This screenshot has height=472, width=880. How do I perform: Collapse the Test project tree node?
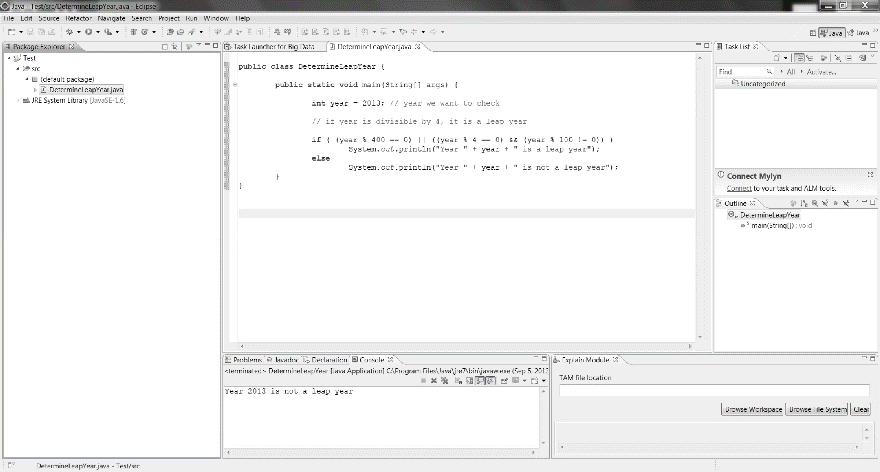[x=9, y=58]
